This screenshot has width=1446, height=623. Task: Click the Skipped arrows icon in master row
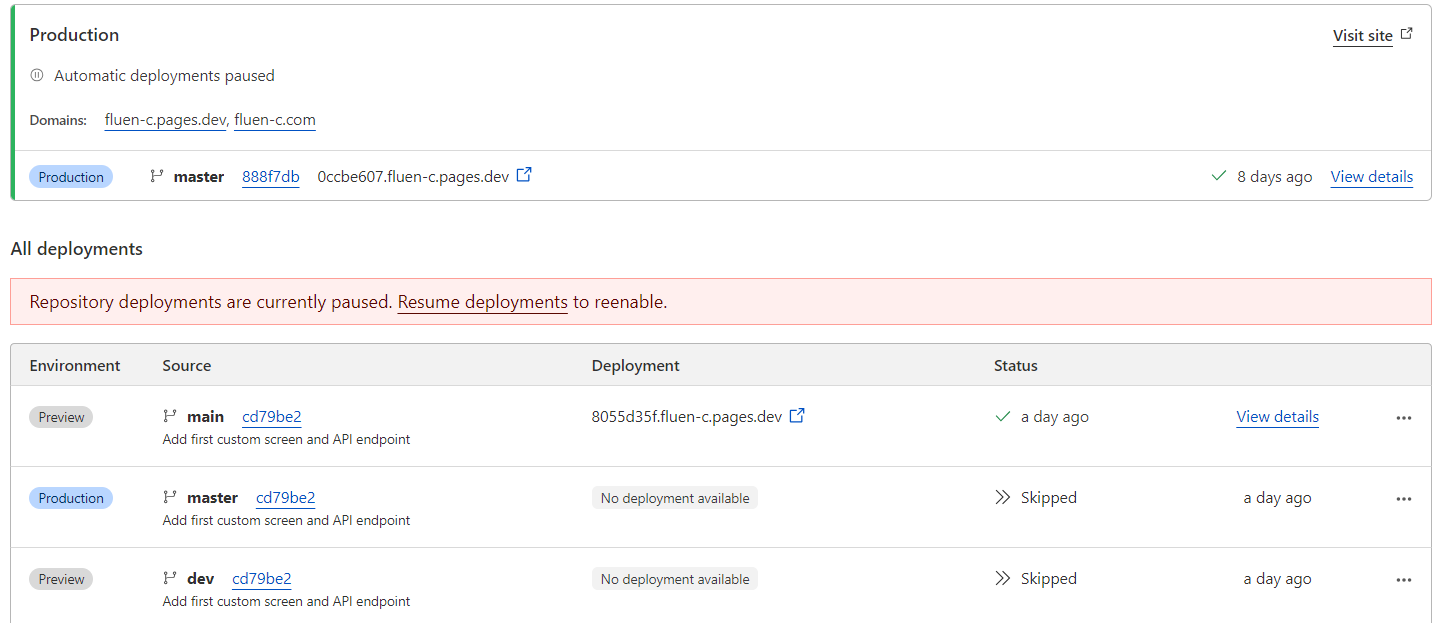1003,497
